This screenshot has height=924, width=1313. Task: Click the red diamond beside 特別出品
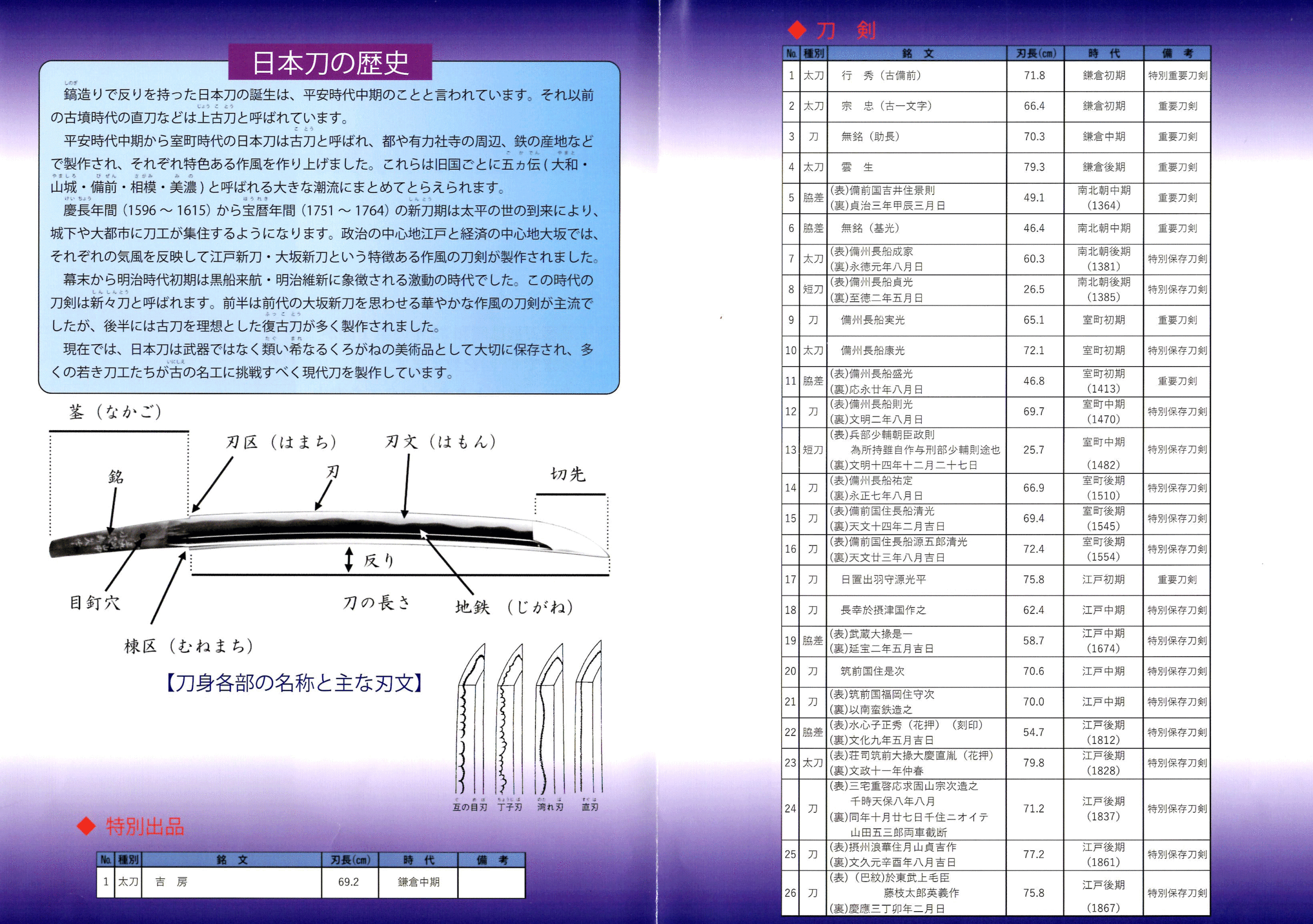tap(86, 826)
